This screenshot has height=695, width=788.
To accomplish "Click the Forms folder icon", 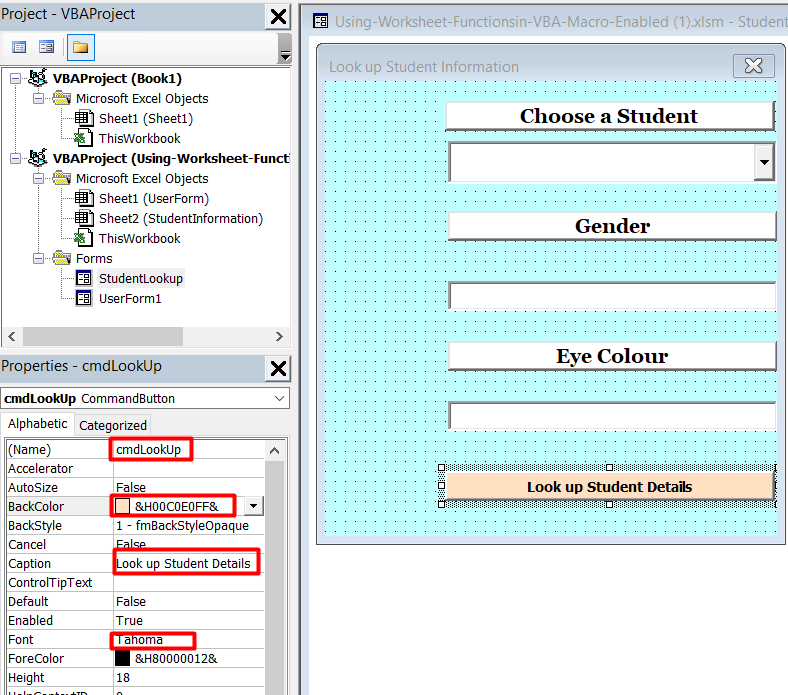I will click(62, 258).
